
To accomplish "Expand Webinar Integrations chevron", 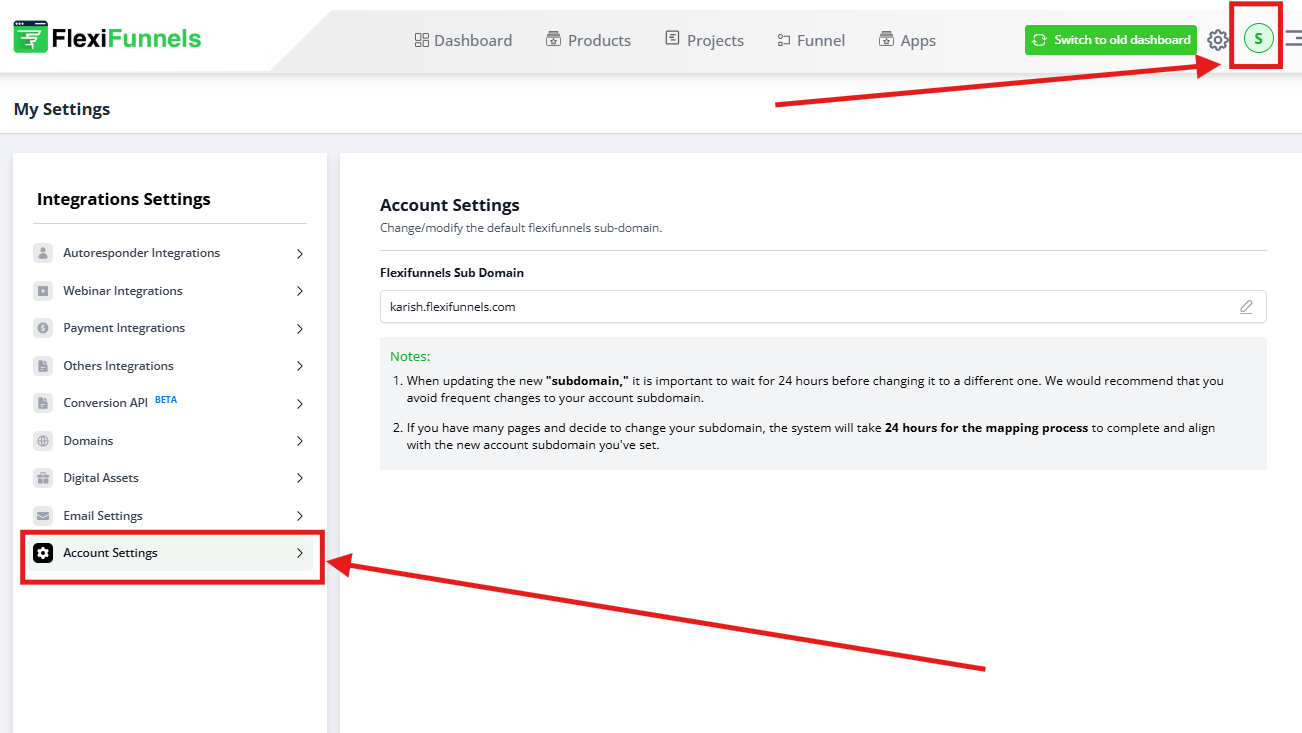I will 299,291.
